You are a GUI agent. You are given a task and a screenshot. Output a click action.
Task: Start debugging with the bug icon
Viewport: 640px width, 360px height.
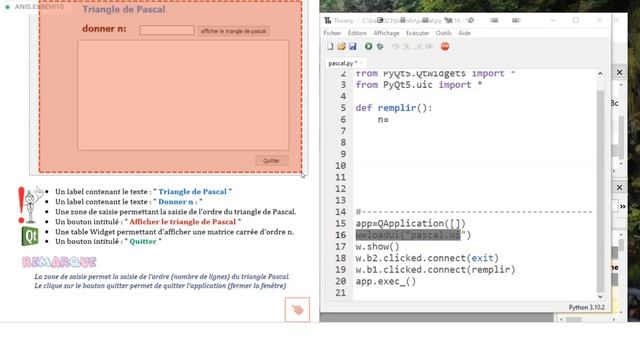[380, 47]
